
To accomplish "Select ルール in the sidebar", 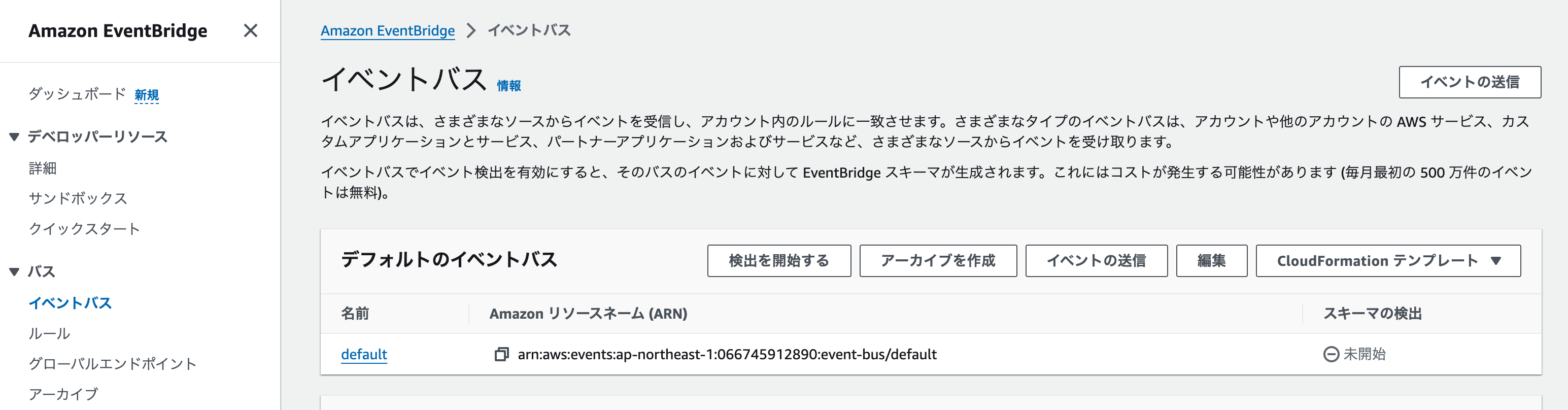I will point(50,333).
